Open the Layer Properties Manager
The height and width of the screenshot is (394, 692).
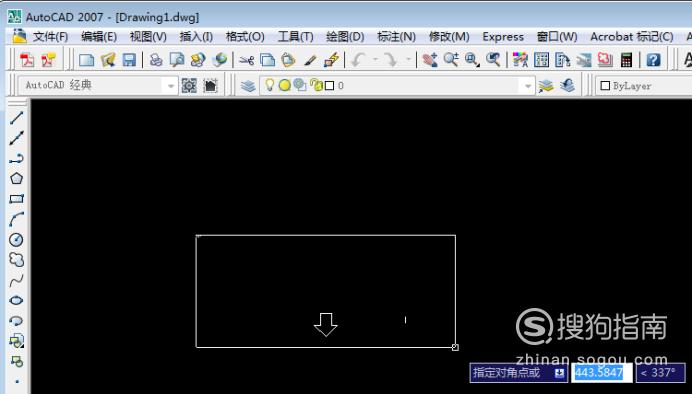(248, 86)
